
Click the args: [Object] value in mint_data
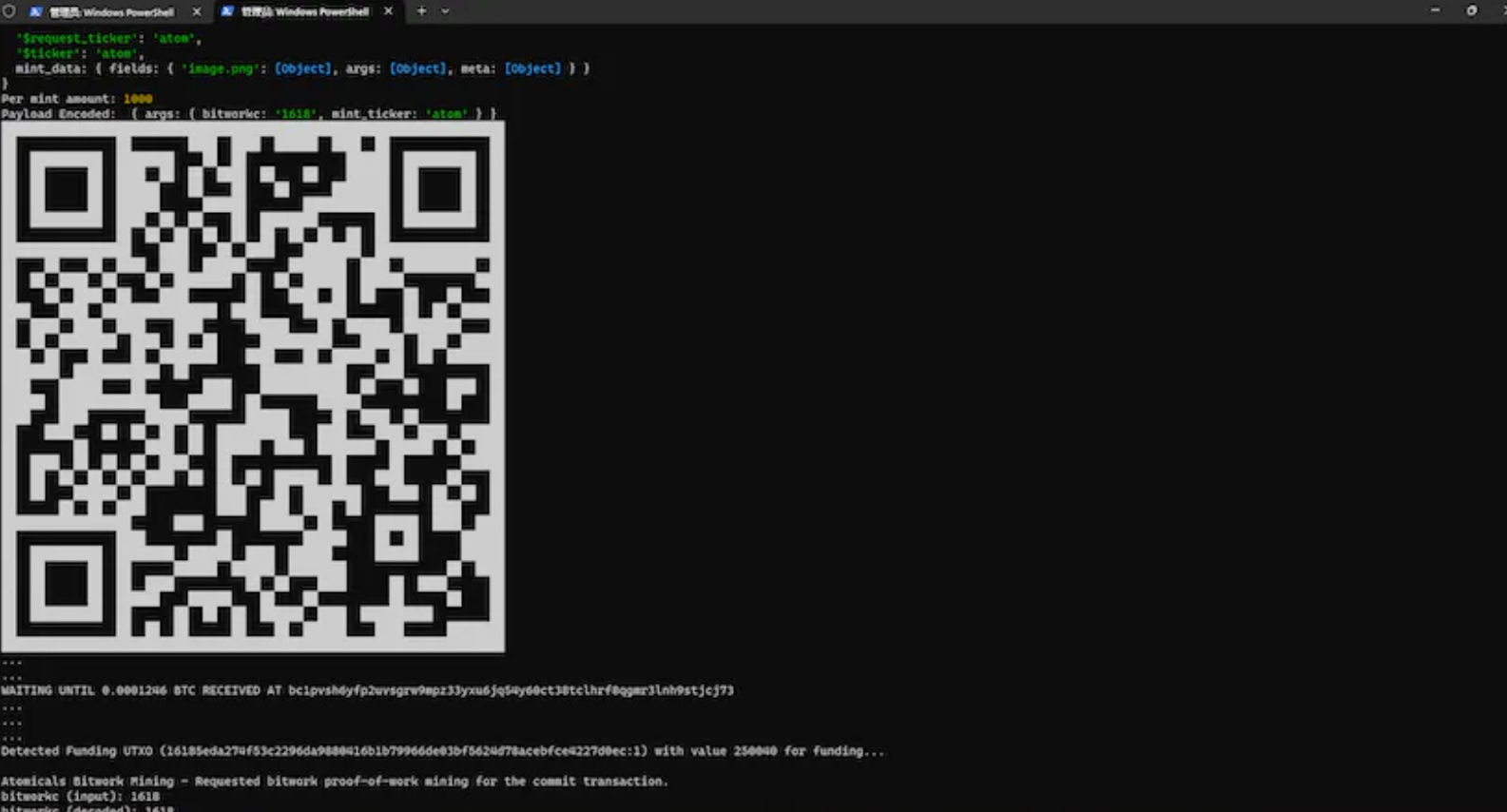click(396, 68)
